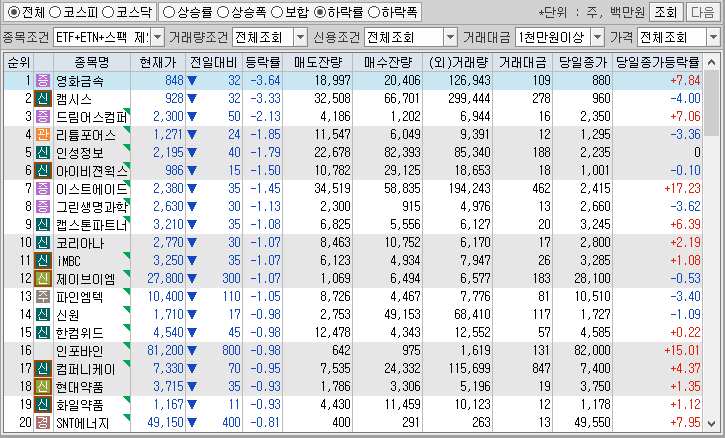Image resolution: width=725 pixels, height=438 pixels.
Task: Click the +15.01 closing change value
Action: coord(682,351)
